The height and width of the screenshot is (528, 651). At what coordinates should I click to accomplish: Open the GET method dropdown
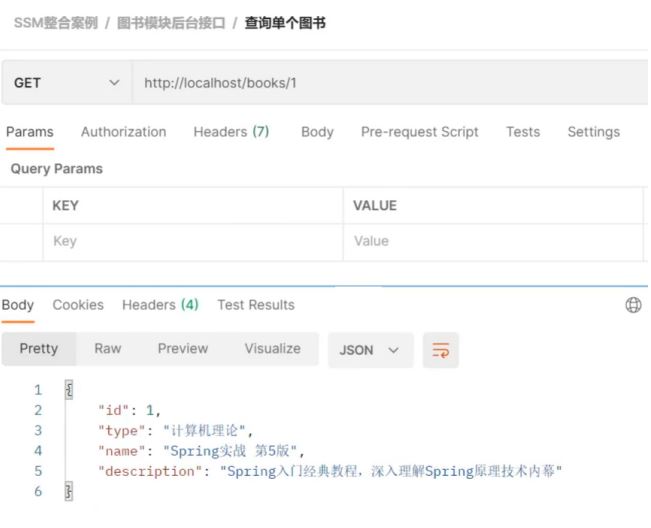[x=67, y=83]
